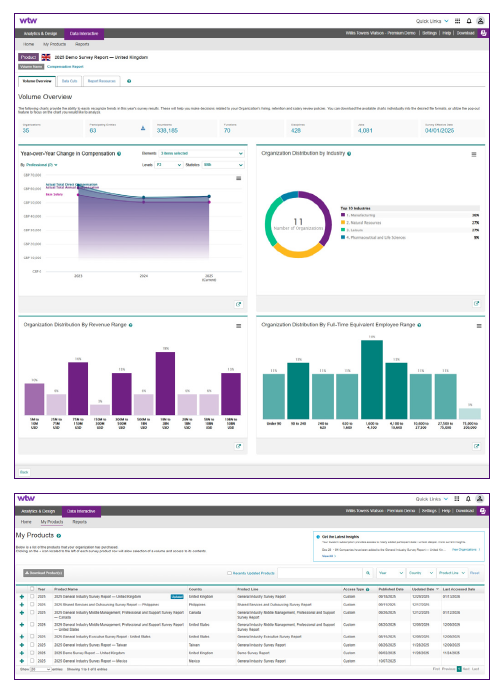This screenshot has width=502, height=692.
Task: Open hamburger menu of Full-Time Equivalent Employee Range chart
Action: [479, 326]
